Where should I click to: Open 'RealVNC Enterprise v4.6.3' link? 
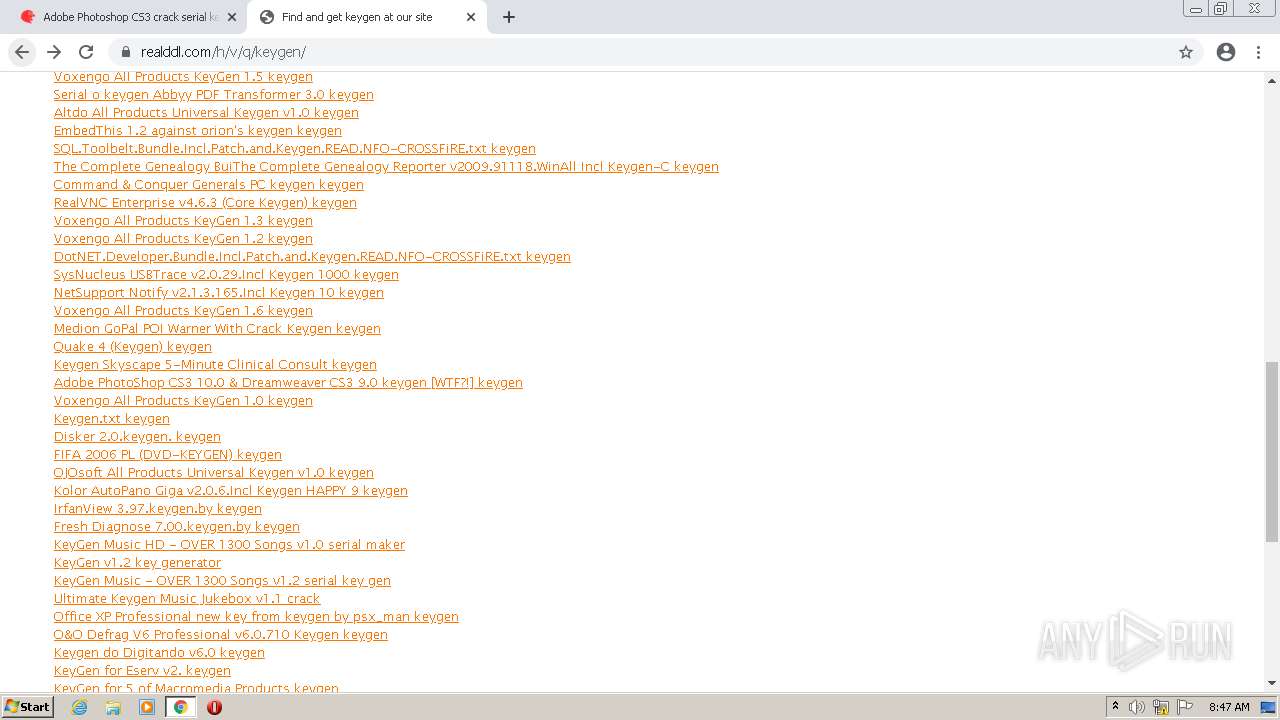coord(205,203)
